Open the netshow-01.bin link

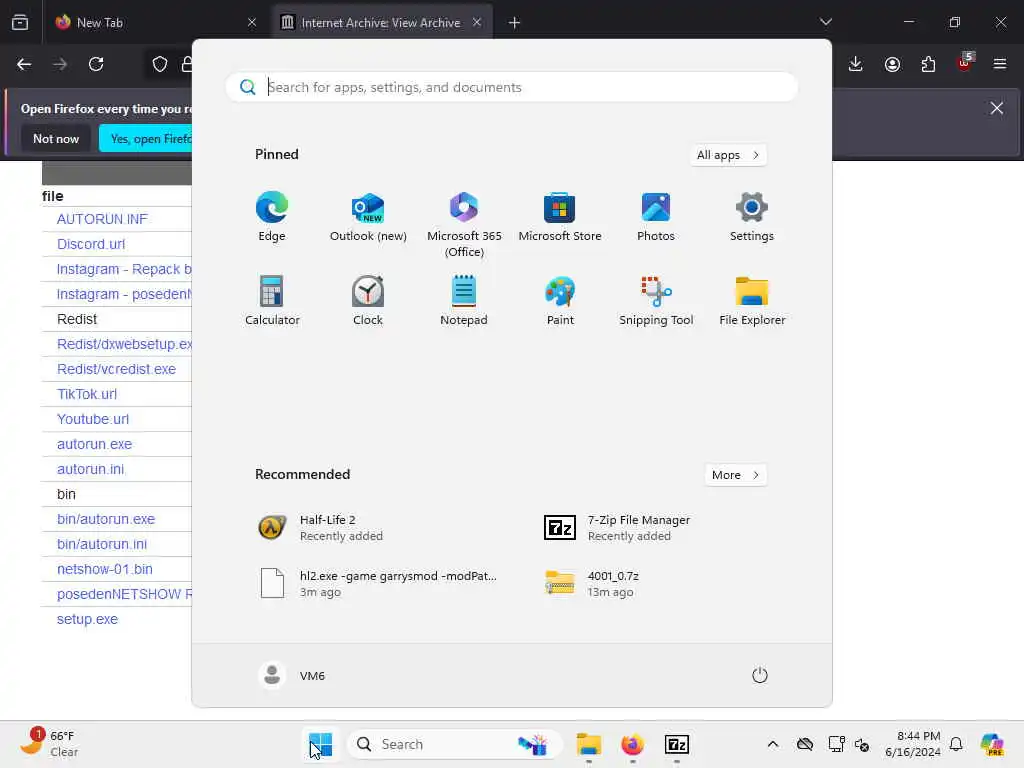[x=104, y=569]
